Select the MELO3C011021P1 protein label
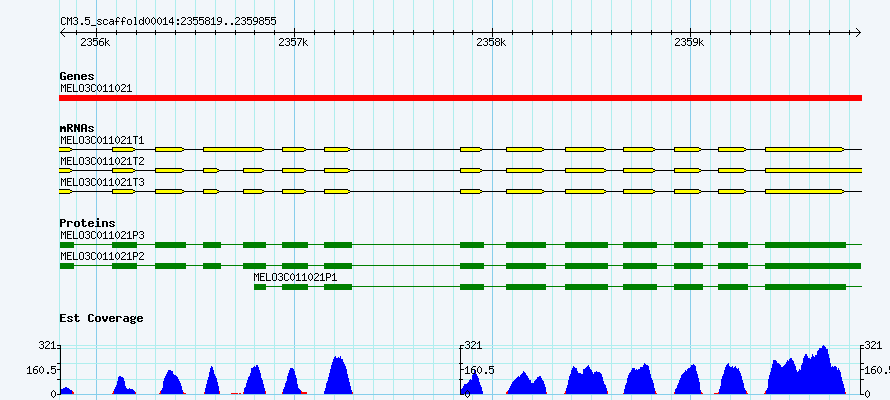Viewport: 890px width, 400px height. tap(296, 277)
